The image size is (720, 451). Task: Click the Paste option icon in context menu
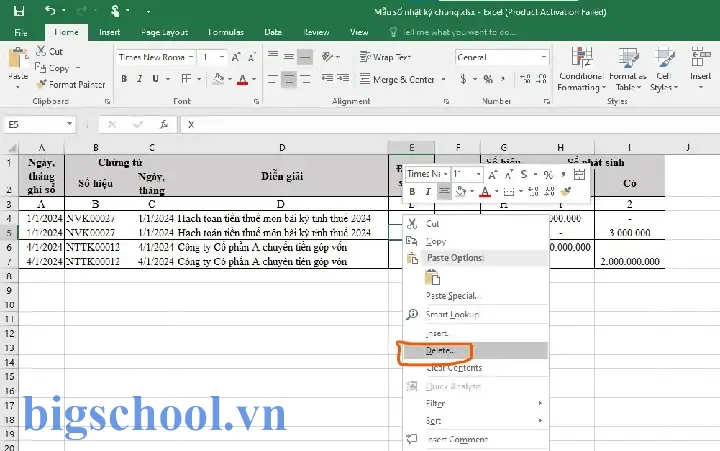433,277
